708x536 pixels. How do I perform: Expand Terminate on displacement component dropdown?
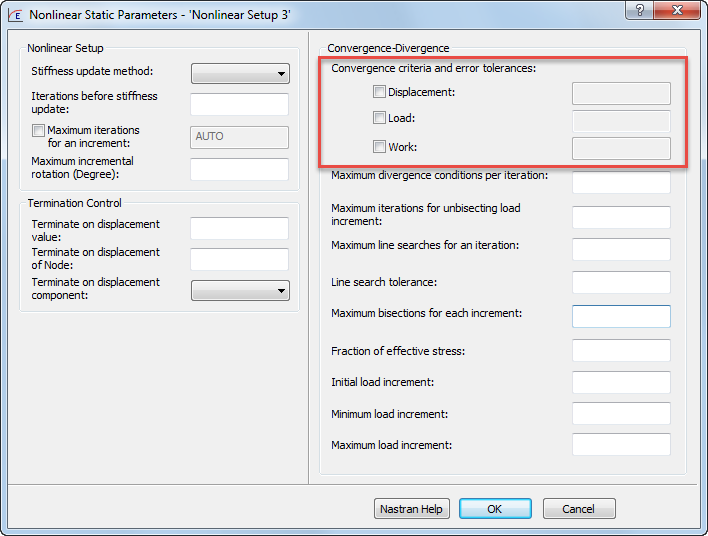(240, 291)
